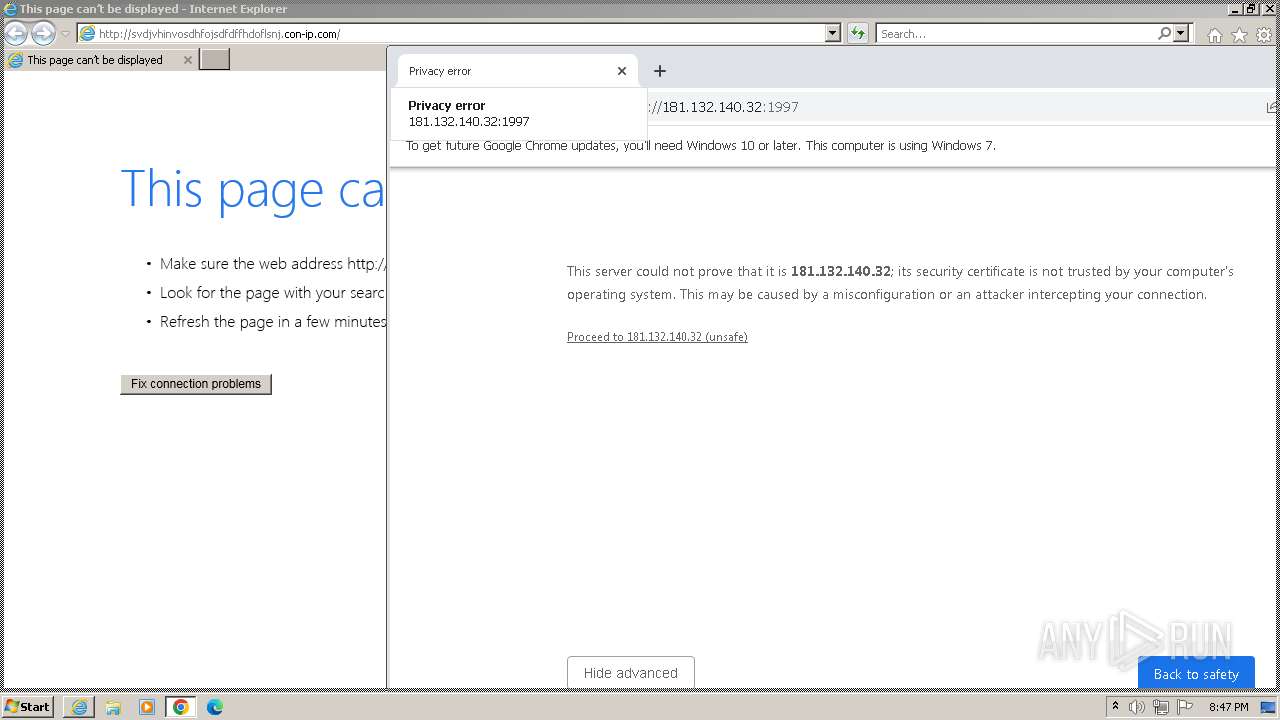Click 'Refresh the page in a few minutes' text
1280x720 pixels.
click(273, 322)
